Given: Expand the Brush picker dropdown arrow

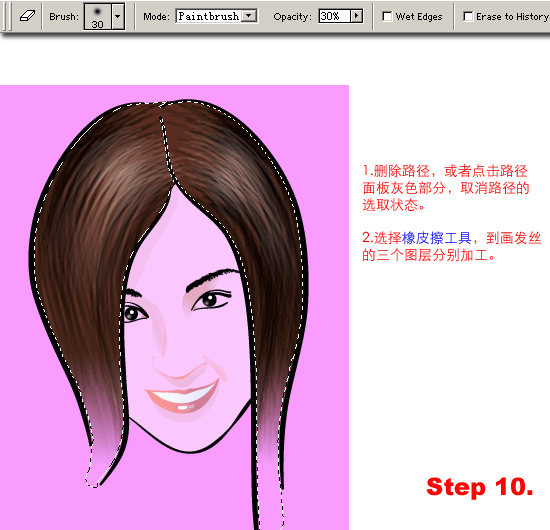Looking at the screenshot, I should (118, 16).
